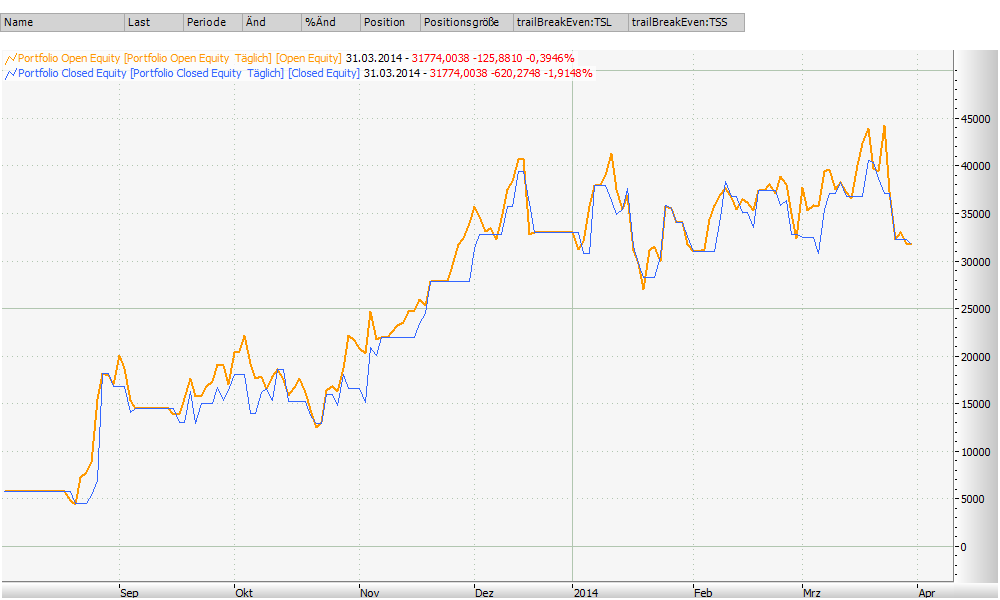Click the 20000 price axis label

pos(976,357)
